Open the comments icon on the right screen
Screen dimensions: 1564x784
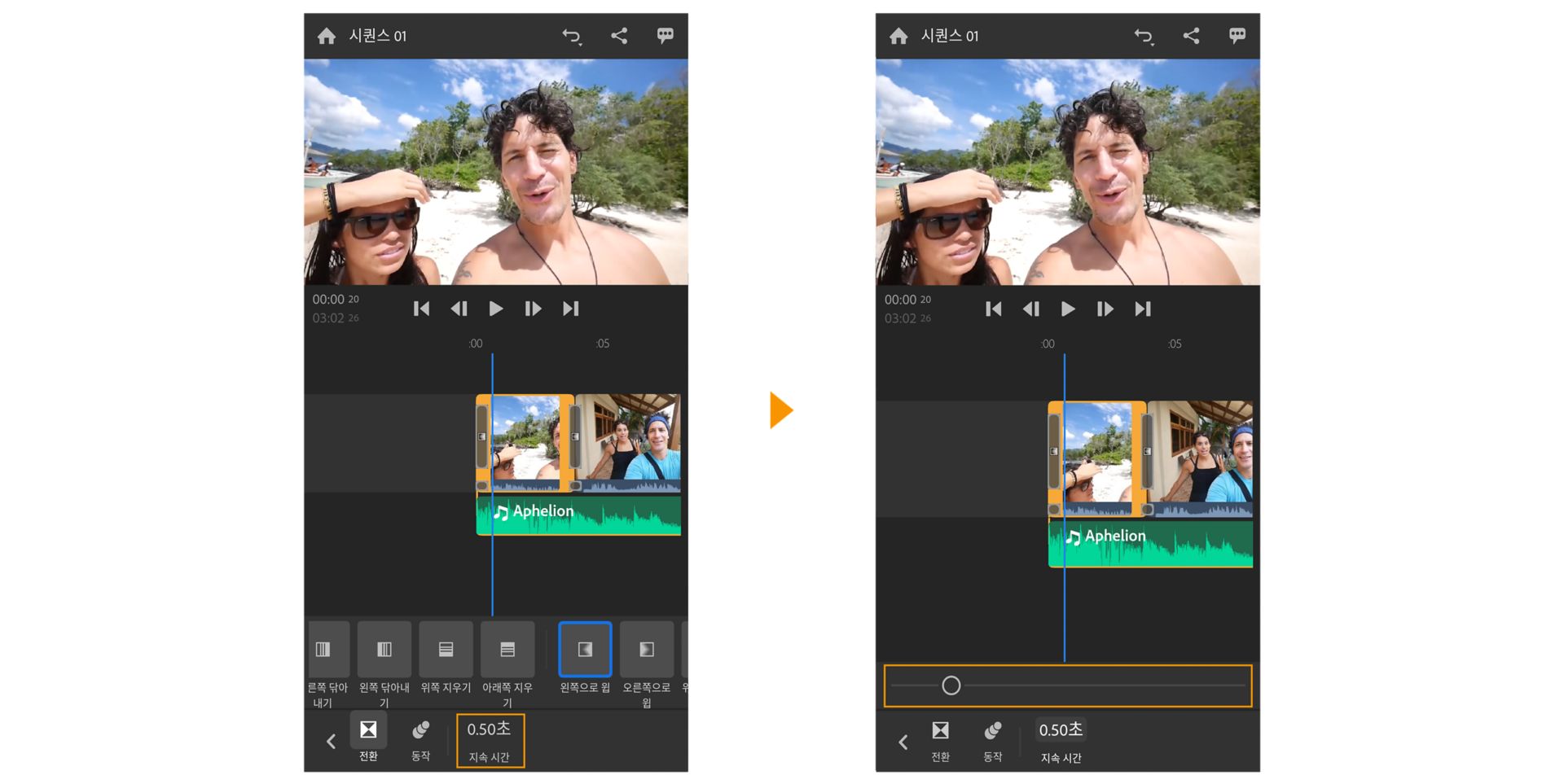[x=1237, y=35]
